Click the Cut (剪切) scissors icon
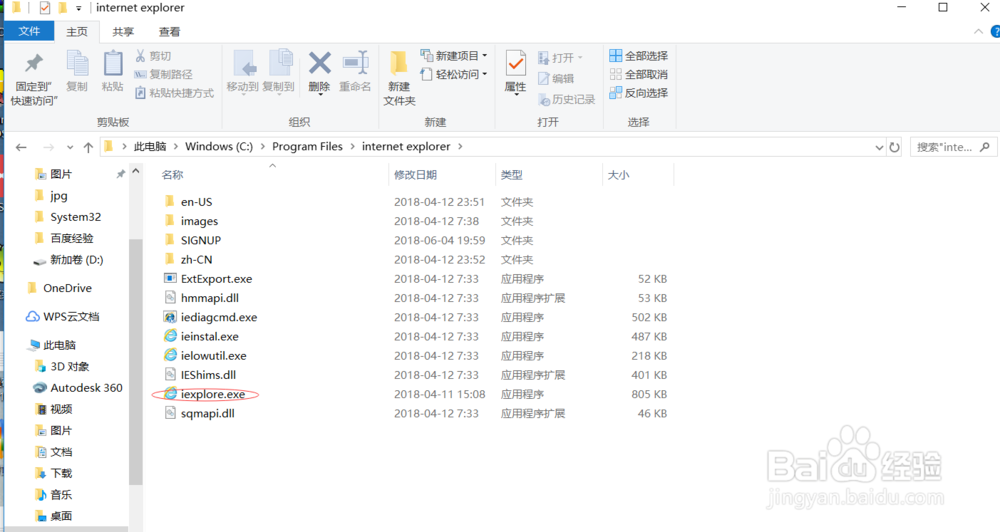 pyautogui.click(x=140, y=55)
